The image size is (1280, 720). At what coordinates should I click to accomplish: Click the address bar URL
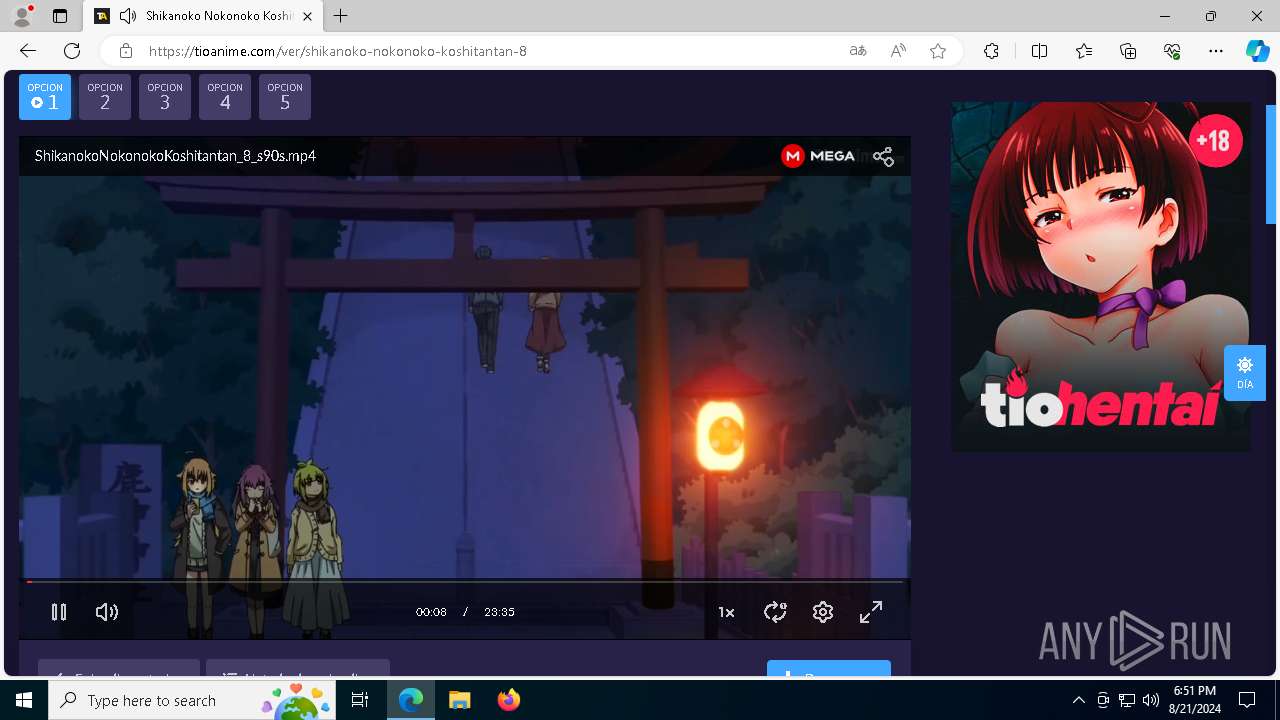(x=338, y=51)
